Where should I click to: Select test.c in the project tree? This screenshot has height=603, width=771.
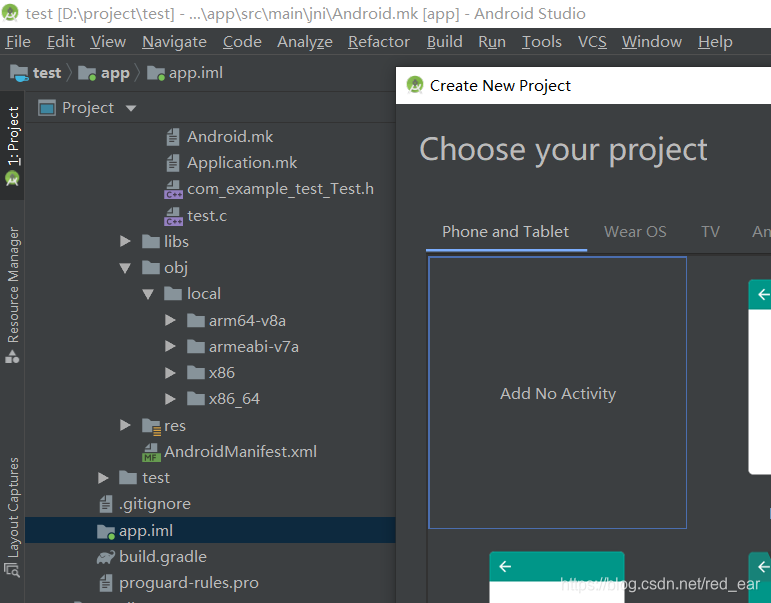(207, 216)
